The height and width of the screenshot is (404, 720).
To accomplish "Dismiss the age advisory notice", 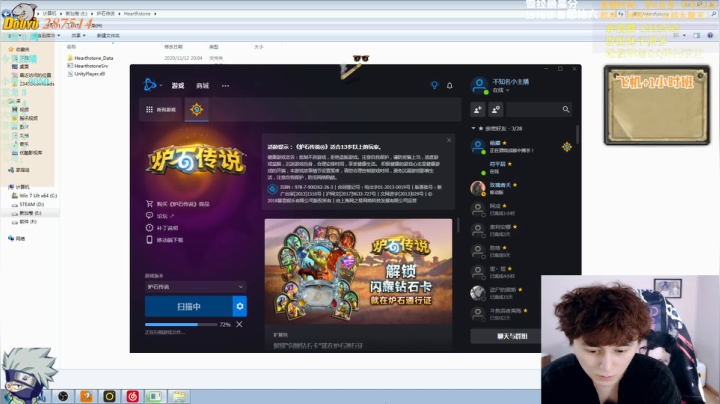I will click(x=449, y=140).
